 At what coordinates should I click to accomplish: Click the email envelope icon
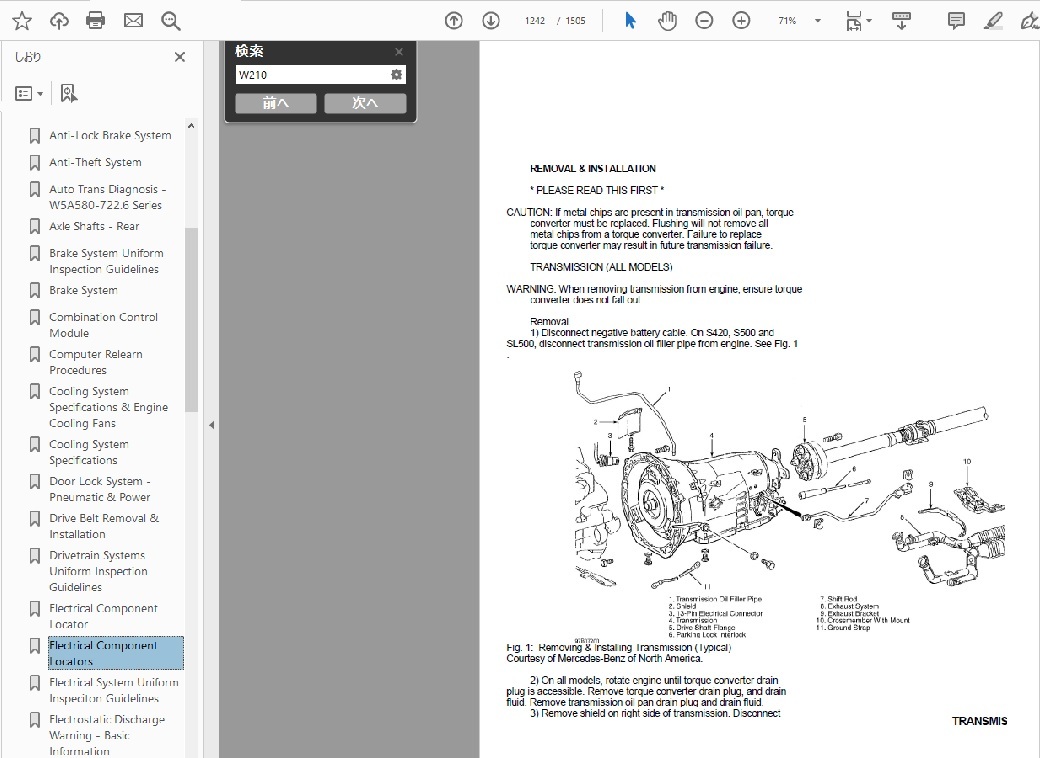133,20
